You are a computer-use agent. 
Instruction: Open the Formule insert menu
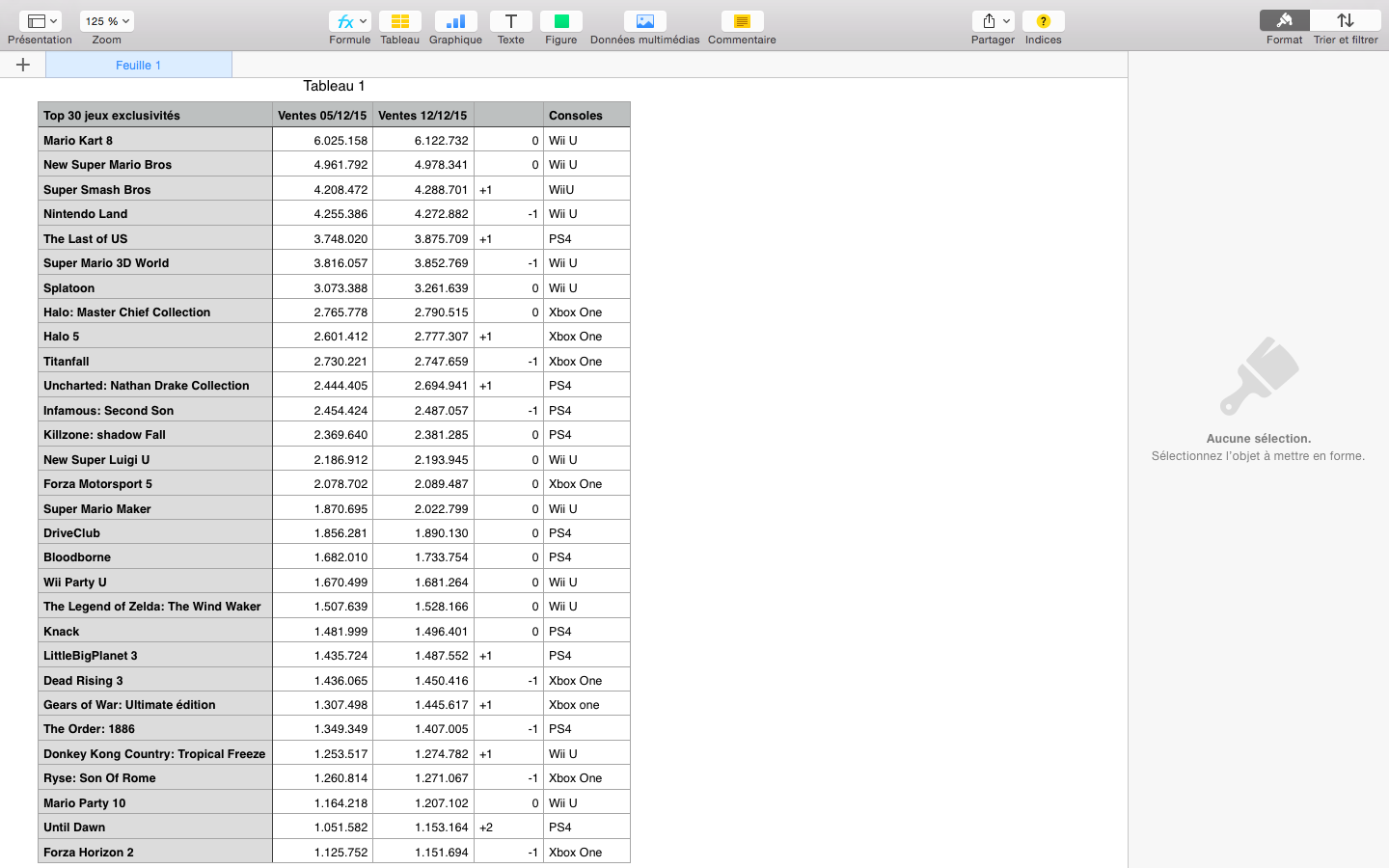click(349, 21)
